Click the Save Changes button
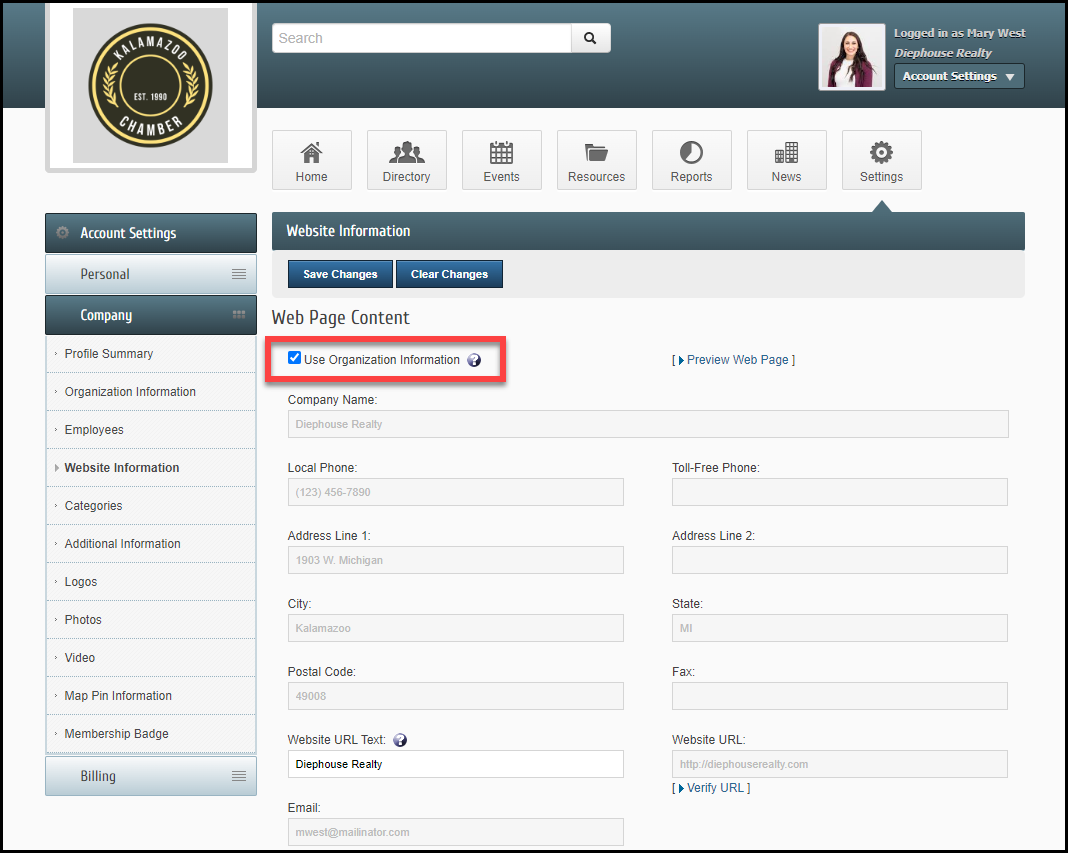 click(340, 274)
